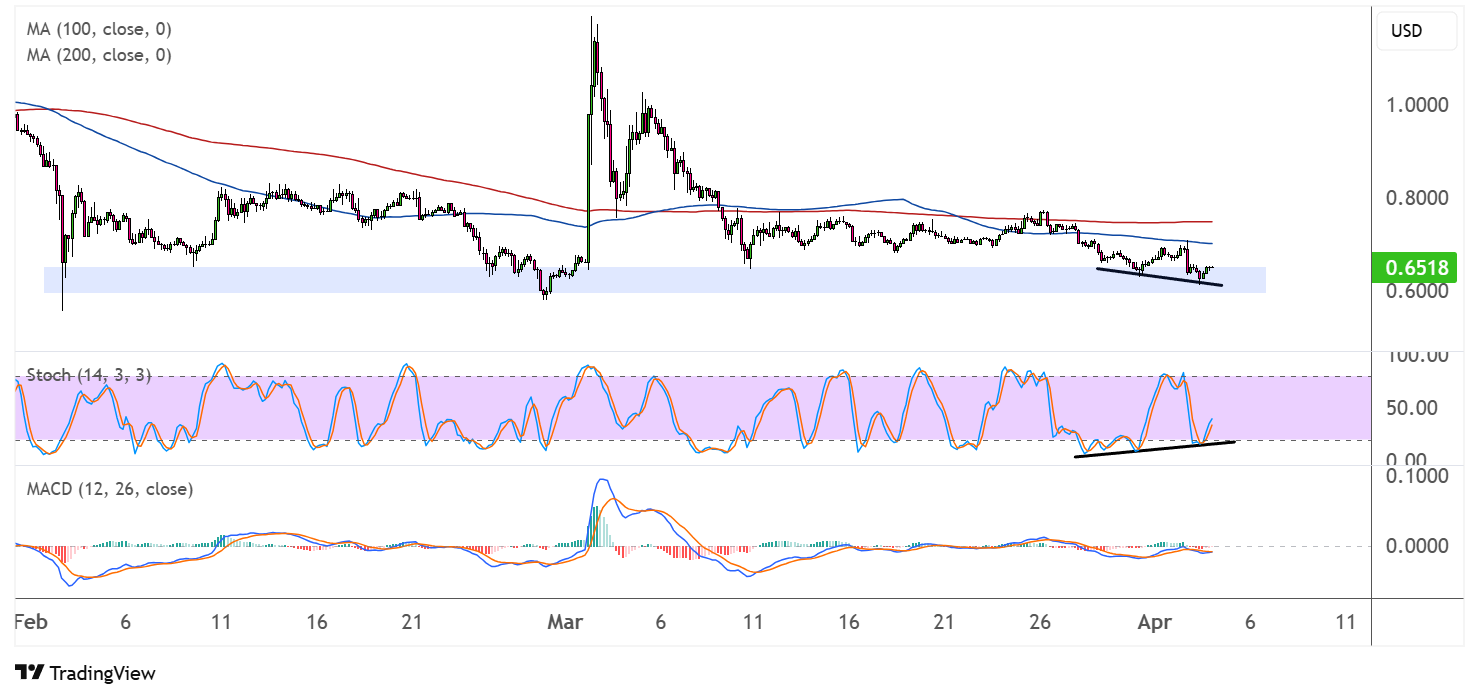Click the MACD 0.1000 axis value

1418,475
